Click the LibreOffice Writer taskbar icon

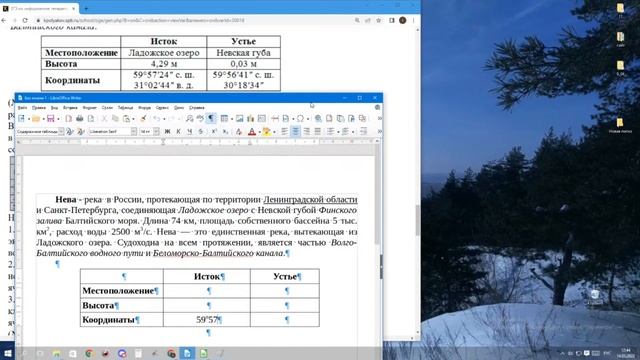(x=187, y=353)
